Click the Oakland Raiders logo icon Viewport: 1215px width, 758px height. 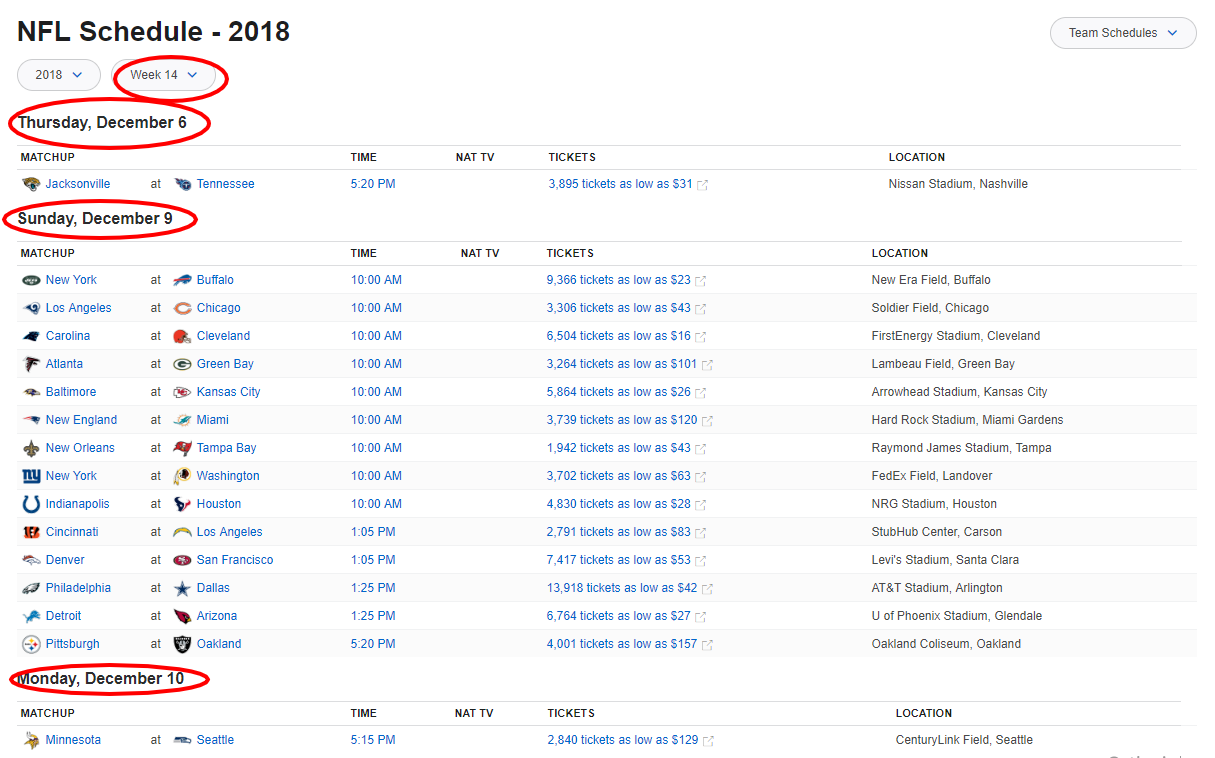tap(182, 644)
